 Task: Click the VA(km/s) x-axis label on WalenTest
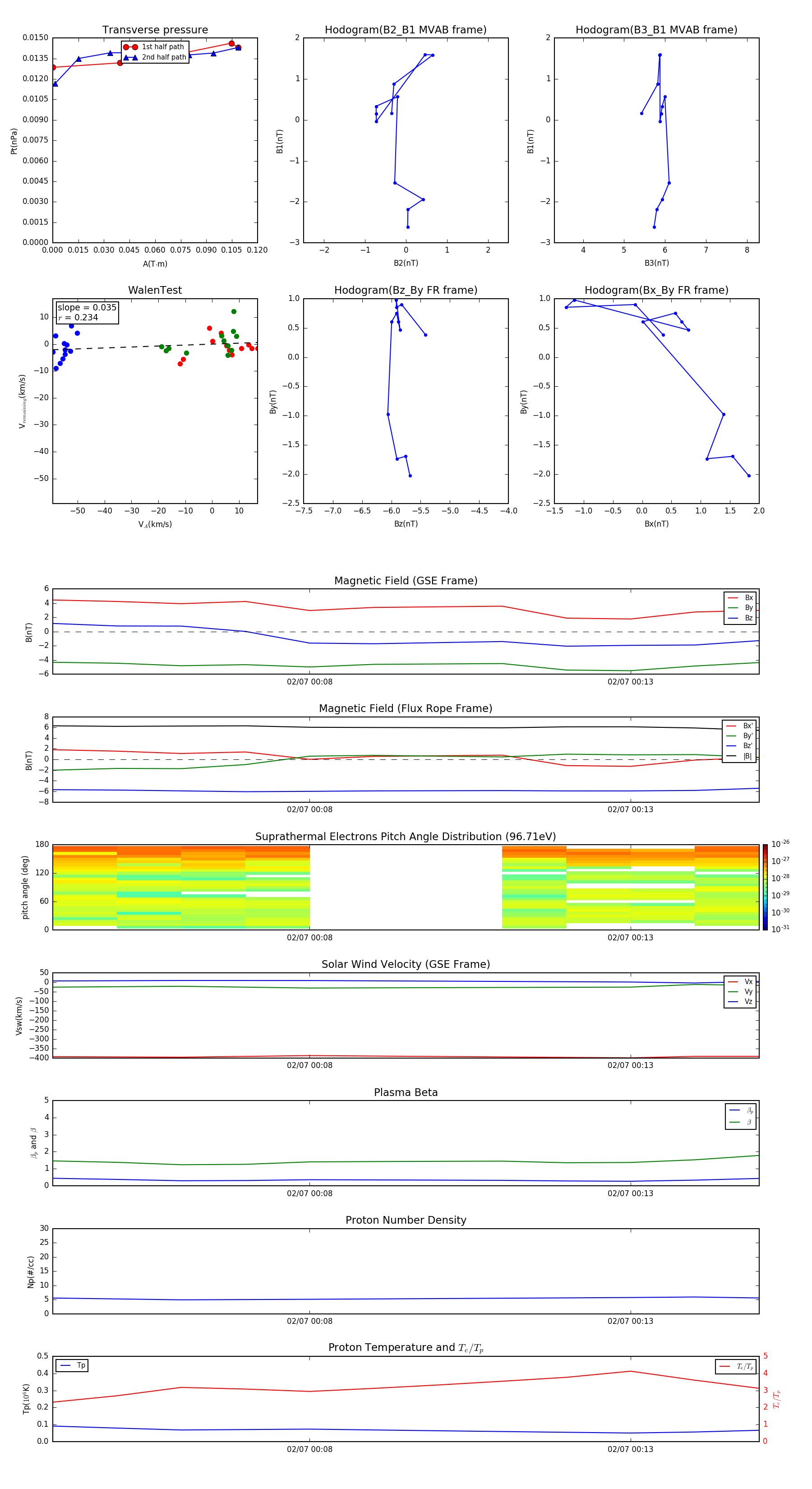click(x=155, y=524)
